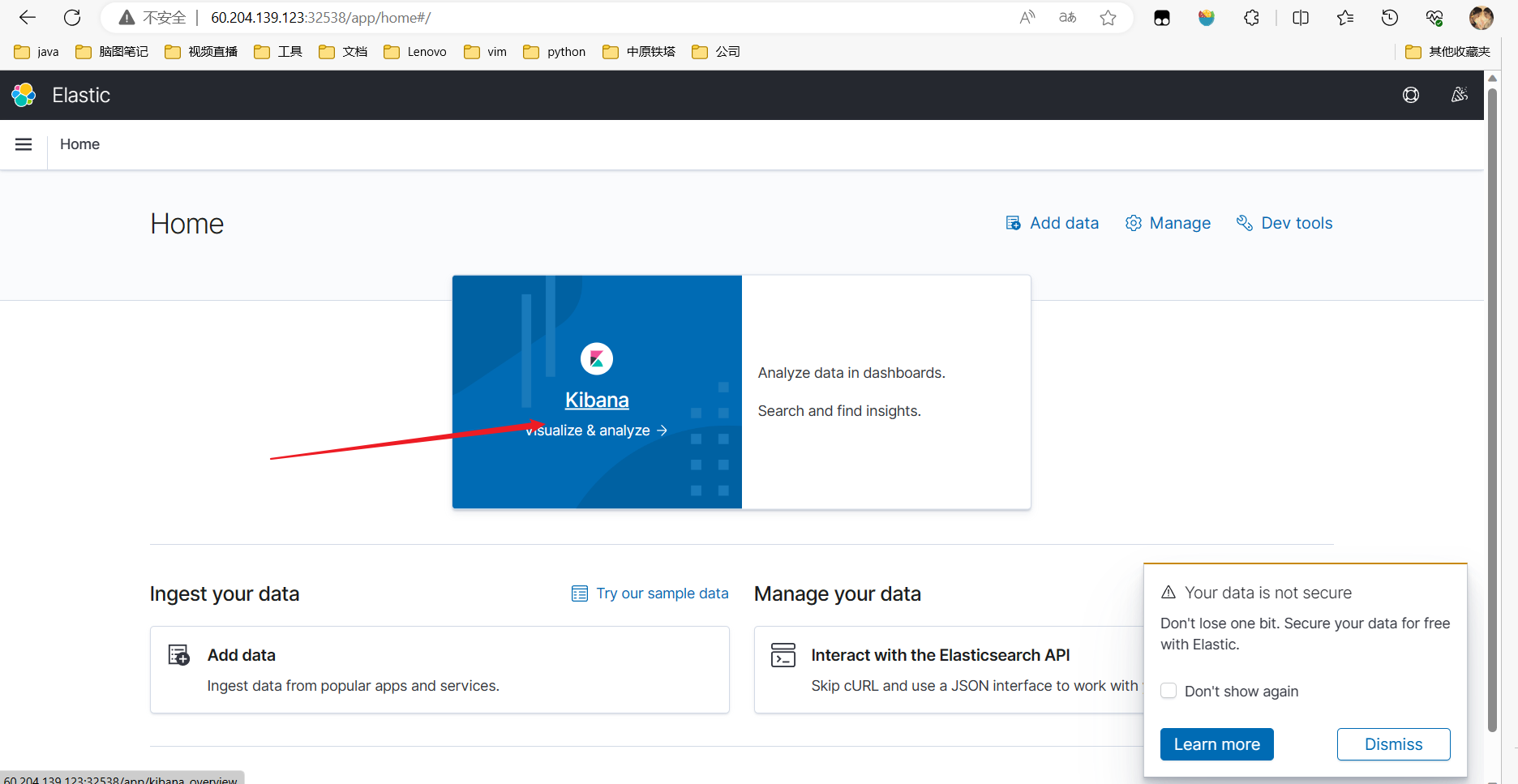Open the Lenovo bookmarks folder
The height and width of the screenshot is (784, 1518).
tap(415, 52)
